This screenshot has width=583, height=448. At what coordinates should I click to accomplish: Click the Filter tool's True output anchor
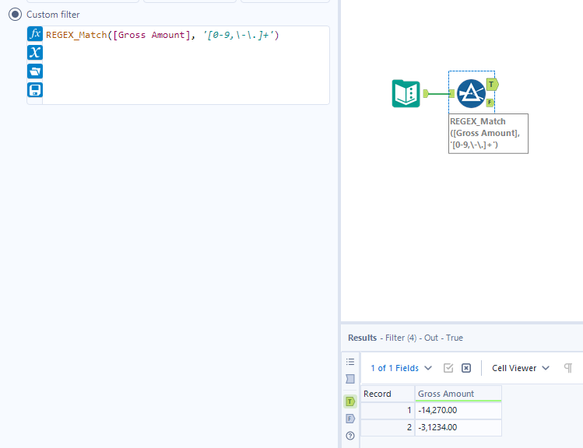pyautogui.click(x=492, y=84)
